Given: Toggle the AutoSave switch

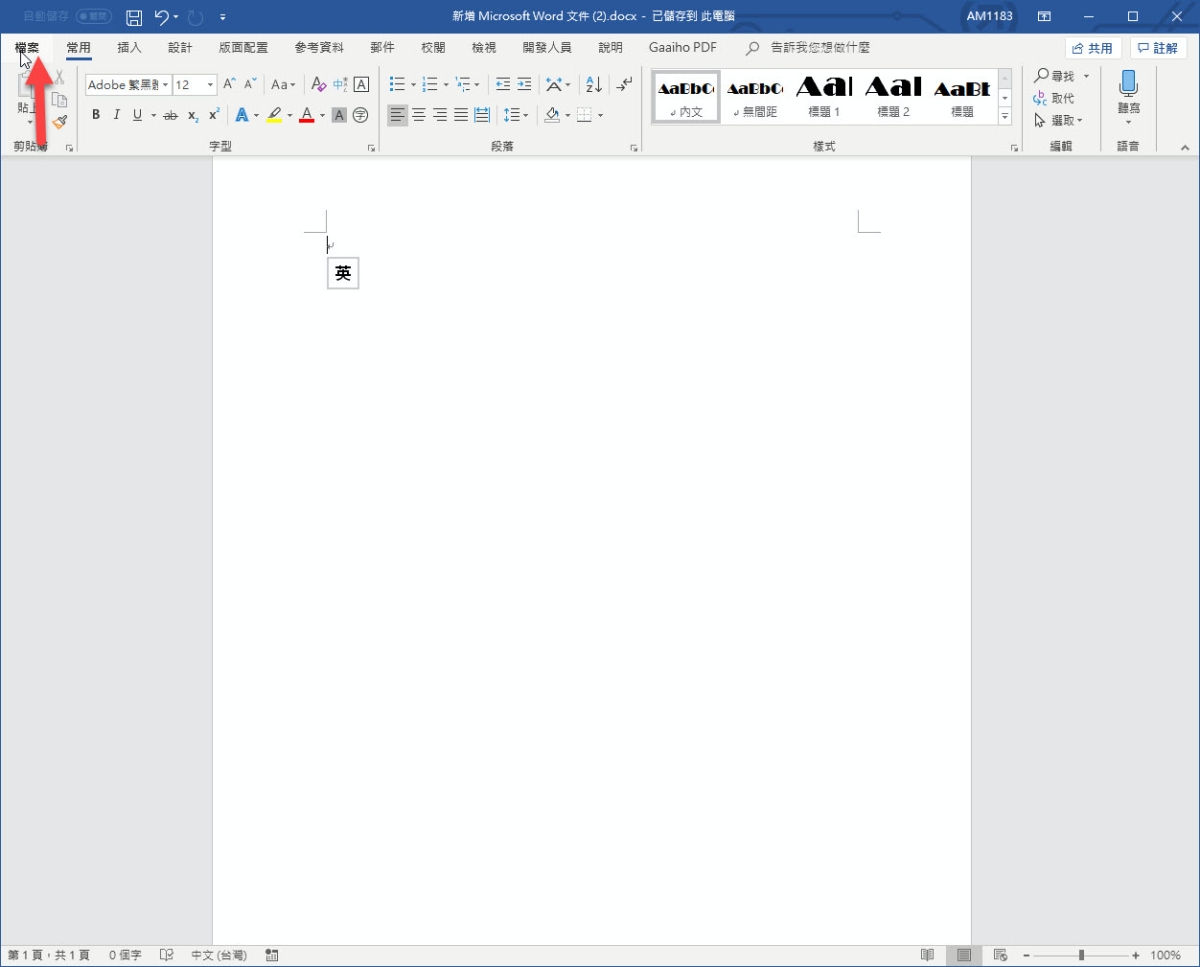Looking at the screenshot, I should (x=93, y=17).
